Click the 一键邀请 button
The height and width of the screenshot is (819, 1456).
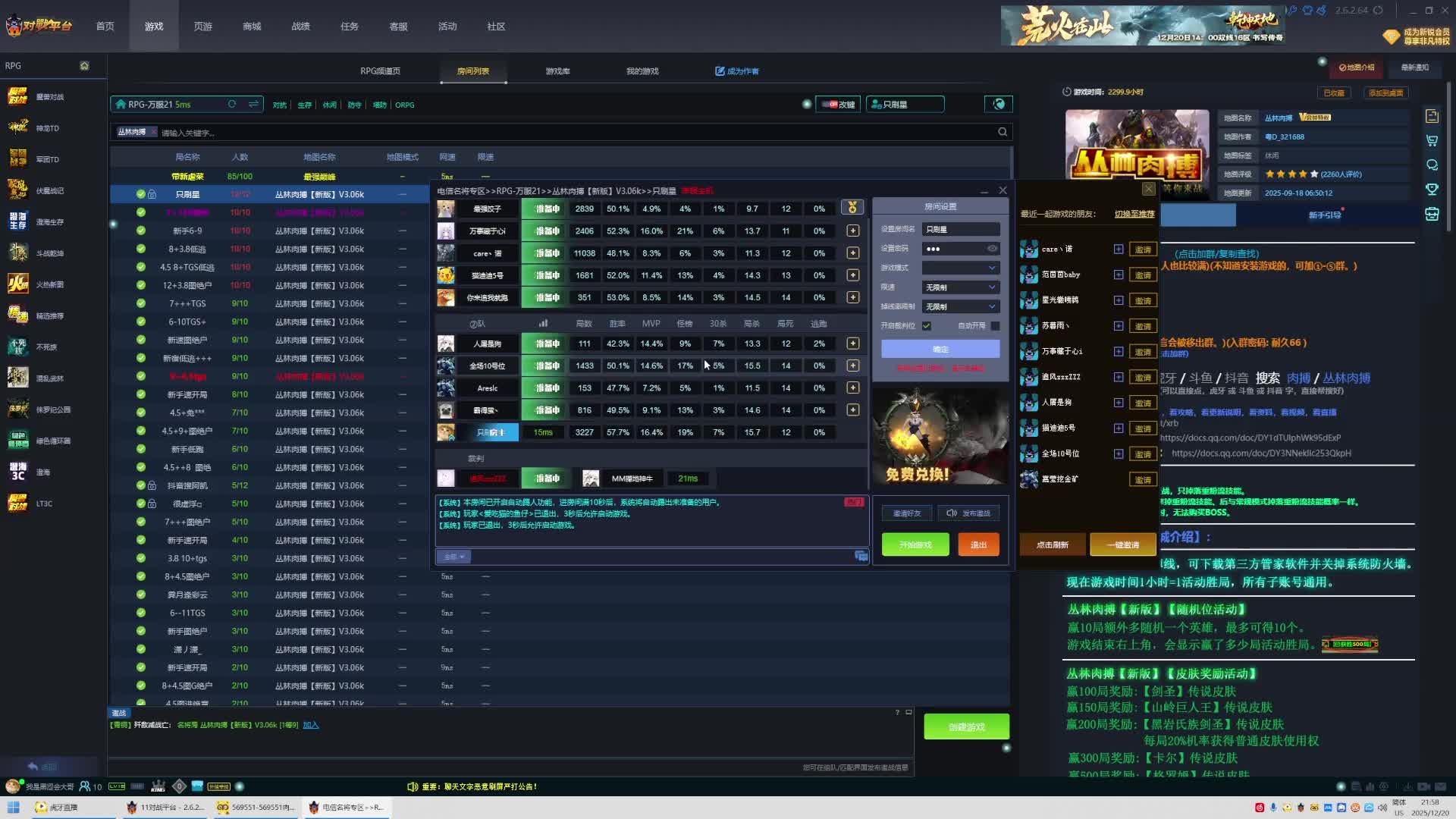click(1122, 544)
